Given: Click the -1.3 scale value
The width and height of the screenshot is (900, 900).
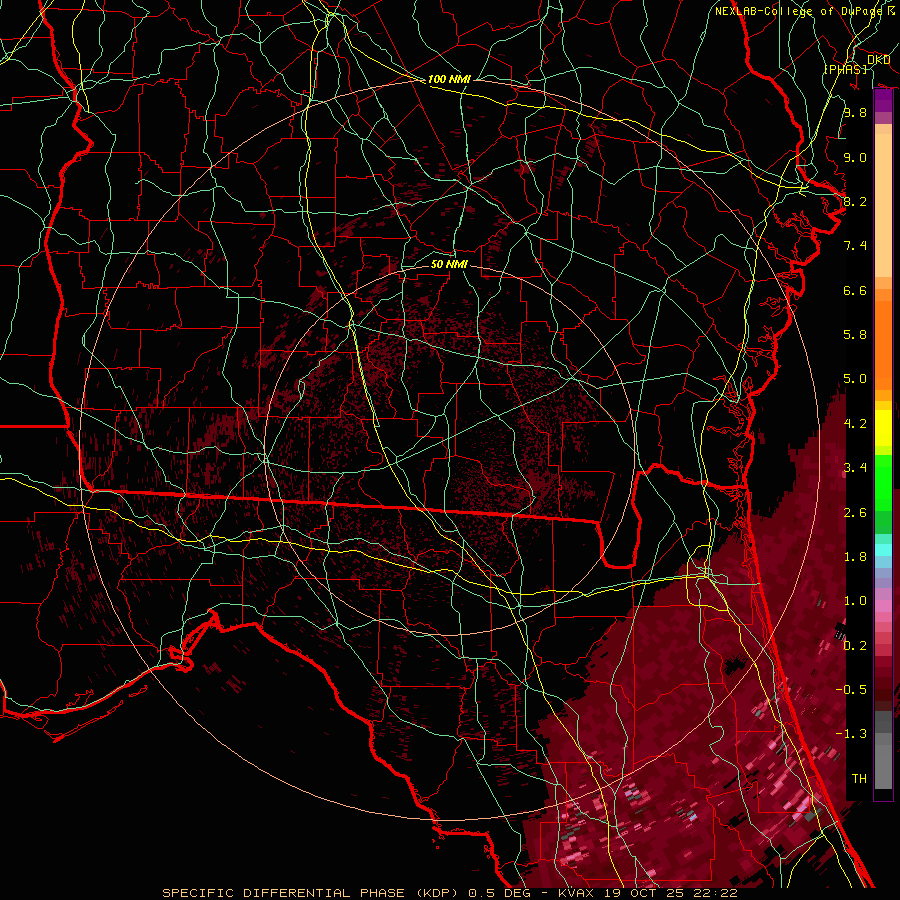Looking at the screenshot, I should (851, 734).
